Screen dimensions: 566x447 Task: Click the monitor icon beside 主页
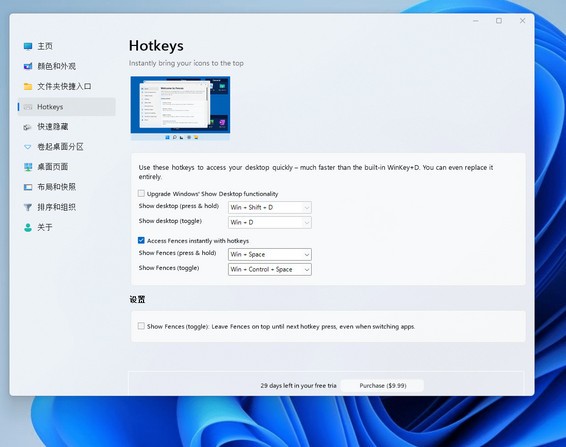pos(28,46)
